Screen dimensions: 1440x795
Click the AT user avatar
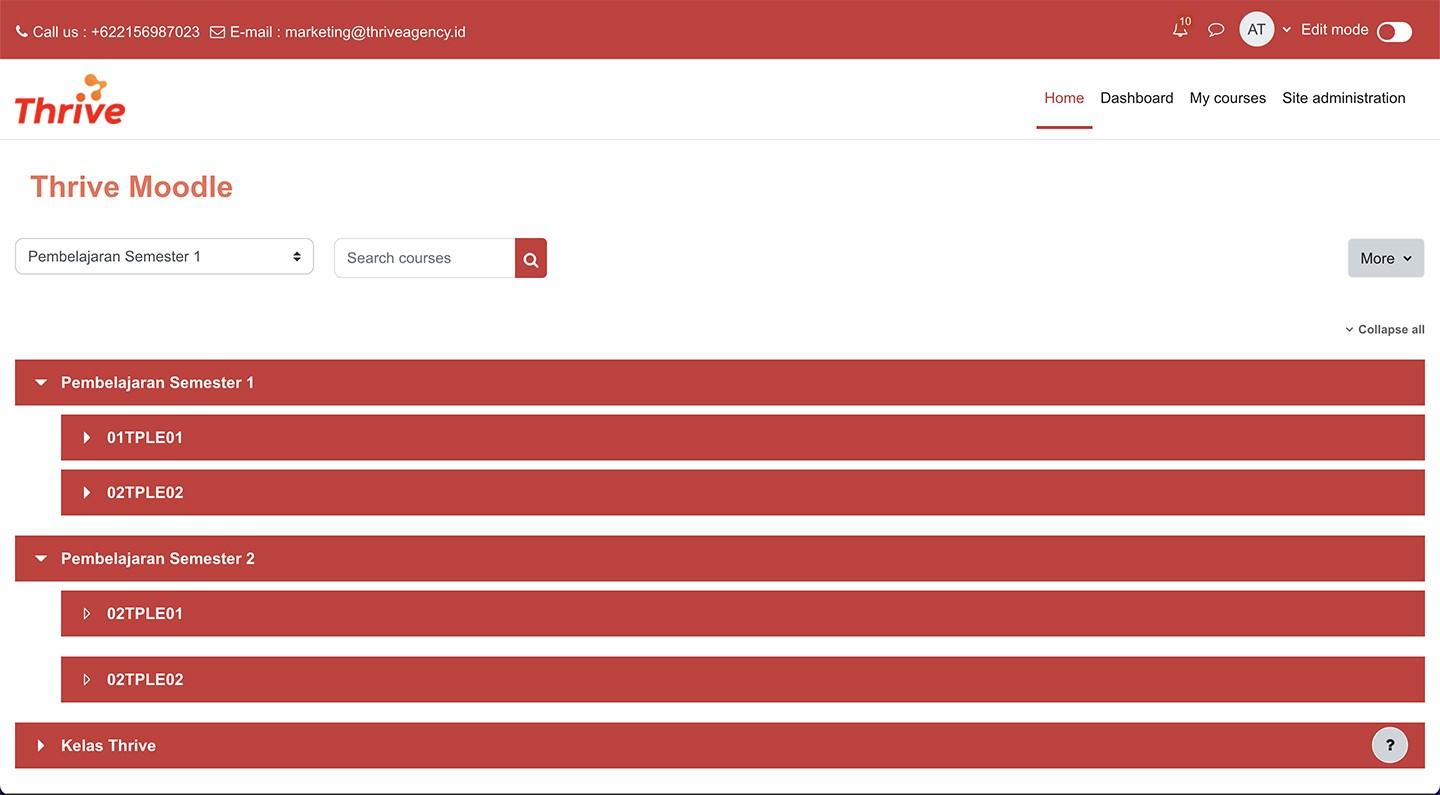1256,30
